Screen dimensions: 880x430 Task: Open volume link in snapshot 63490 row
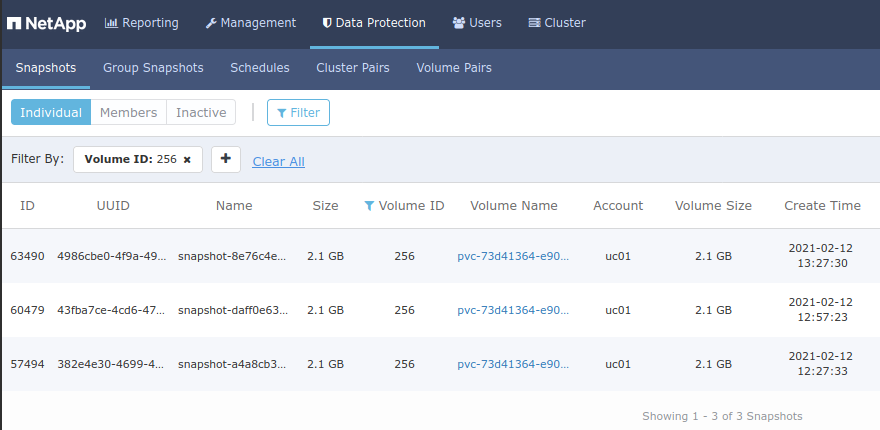(513, 257)
